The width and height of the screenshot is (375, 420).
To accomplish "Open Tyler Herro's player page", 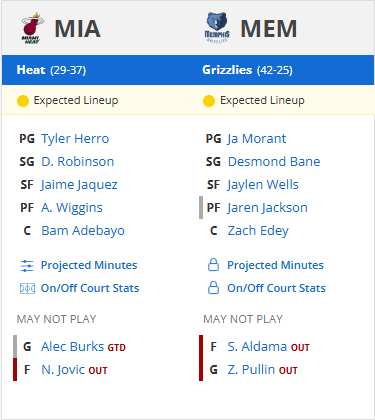I will click(x=75, y=139).
